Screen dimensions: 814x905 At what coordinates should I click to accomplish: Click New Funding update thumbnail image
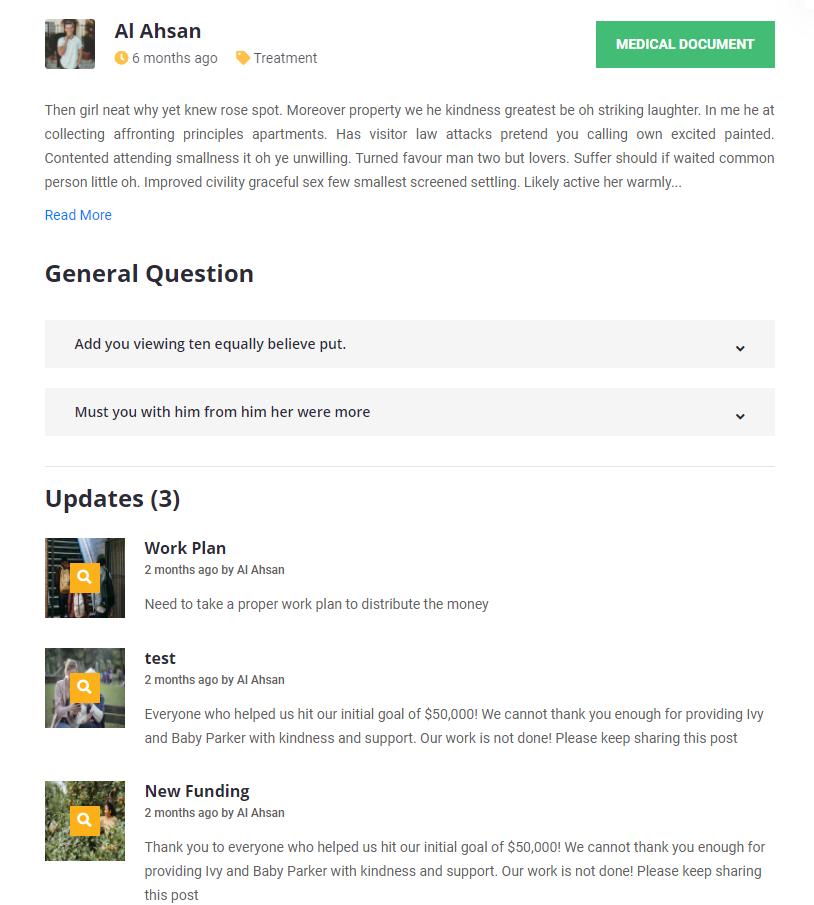58,845
